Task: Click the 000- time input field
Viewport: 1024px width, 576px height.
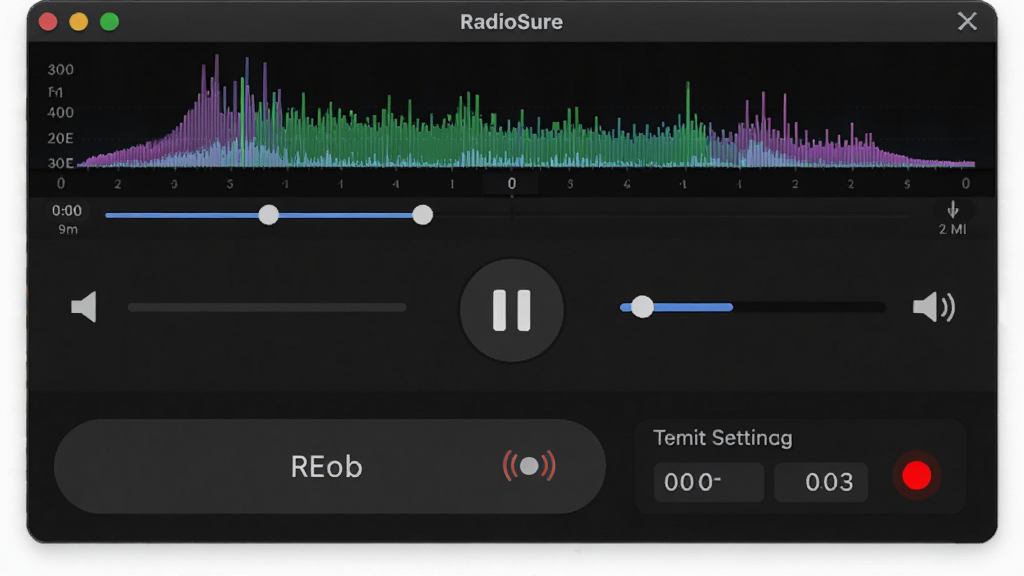Action: [709, 483]
